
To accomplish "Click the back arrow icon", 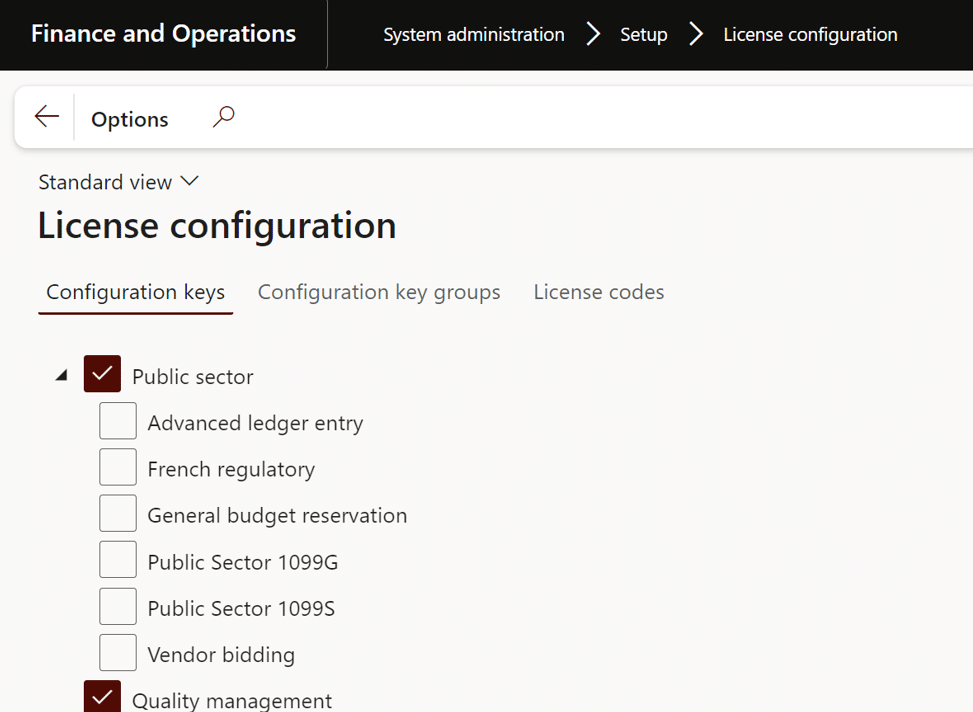I will (x=46, y=117).
